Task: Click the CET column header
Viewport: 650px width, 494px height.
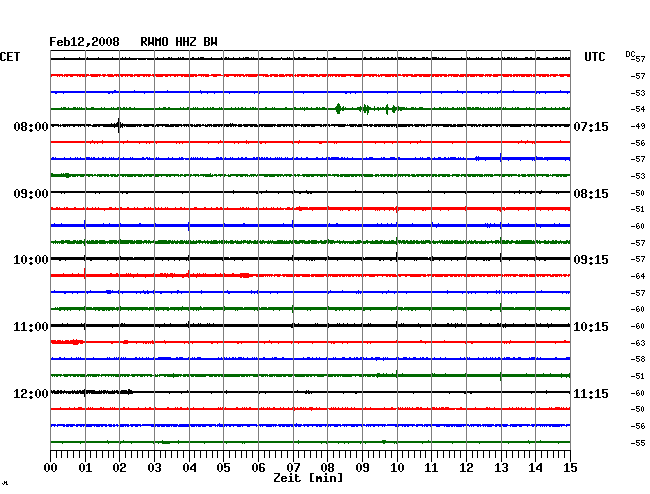Action: click(10, 57)
